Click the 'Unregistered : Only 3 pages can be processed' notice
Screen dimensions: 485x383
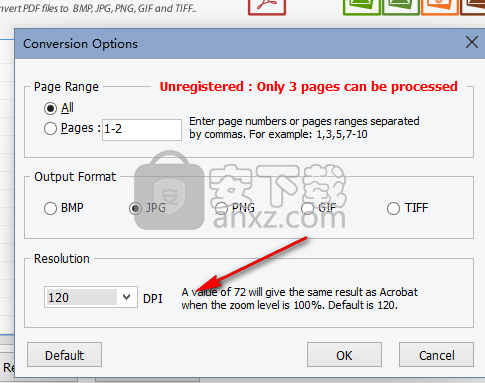tap(309, 87)
